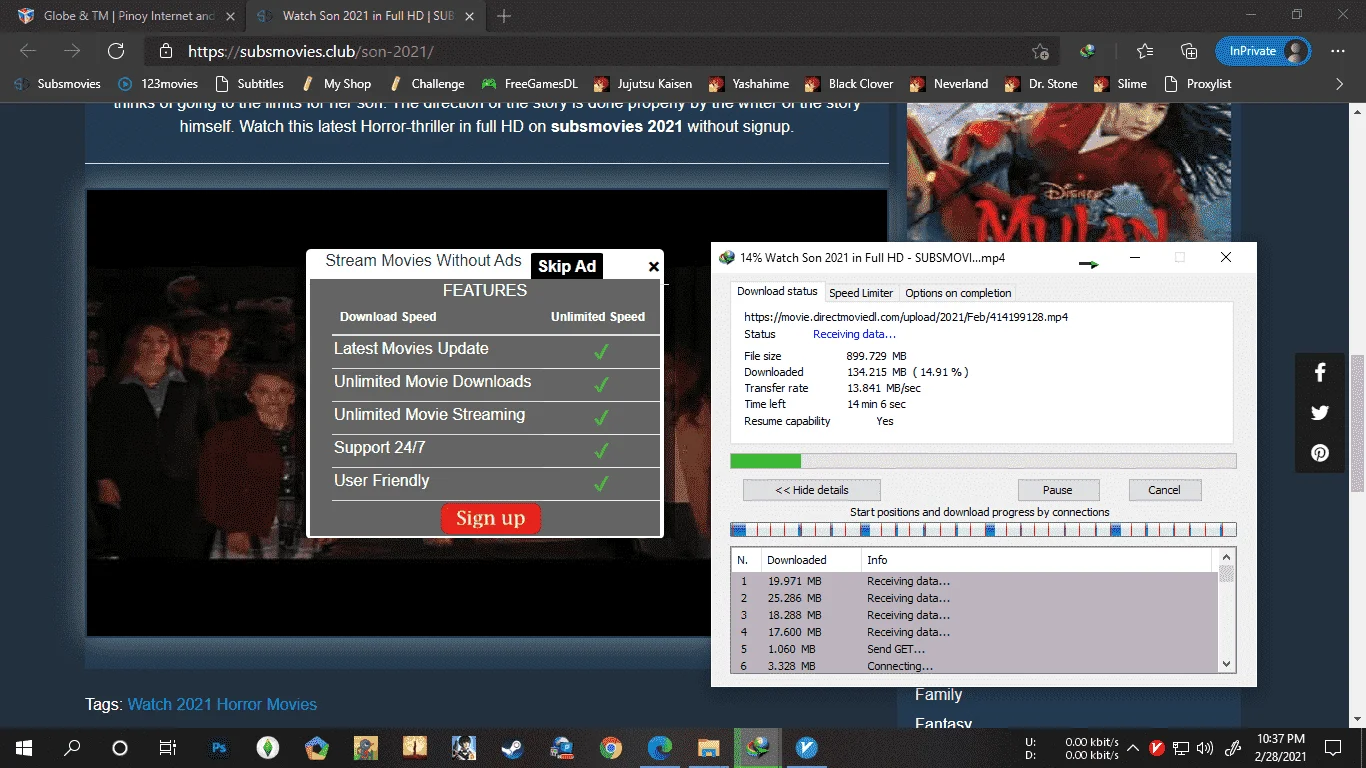Open The Sims plumbob taskbar icon
Viewport: 1366px width, 768px height.
[x=268, y=747]
